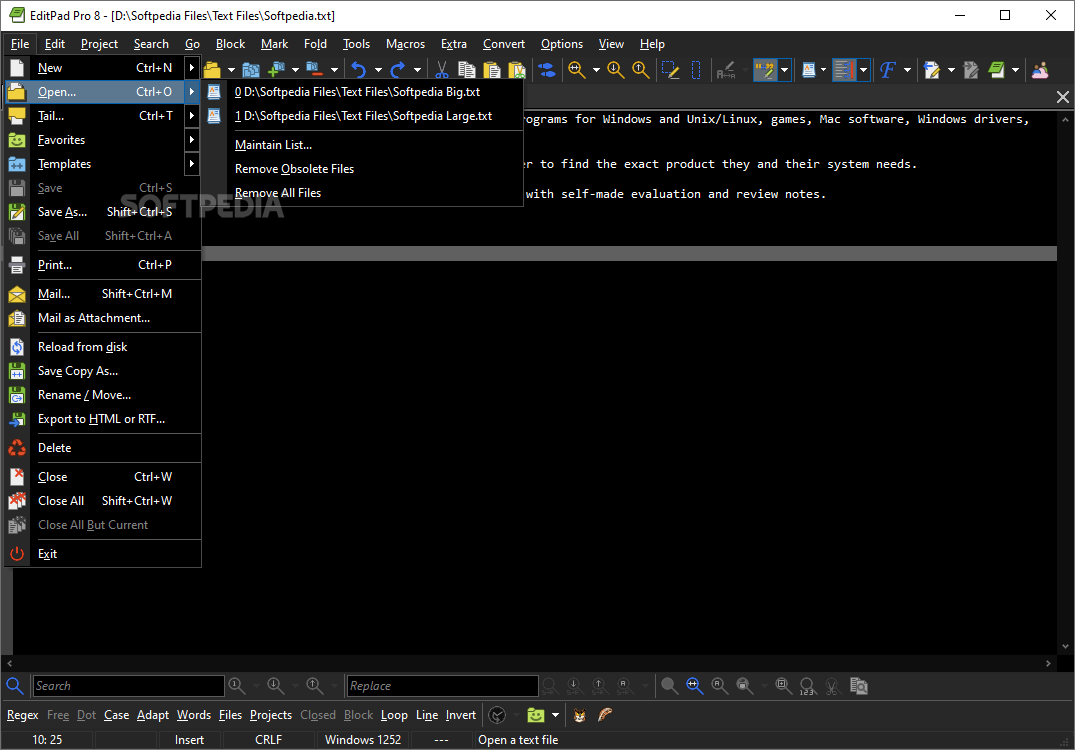The width and height of the screenshot is (1075, 750).
Task: Click the find-previous magnifier with up arrow
Action: tap(640, 69)
